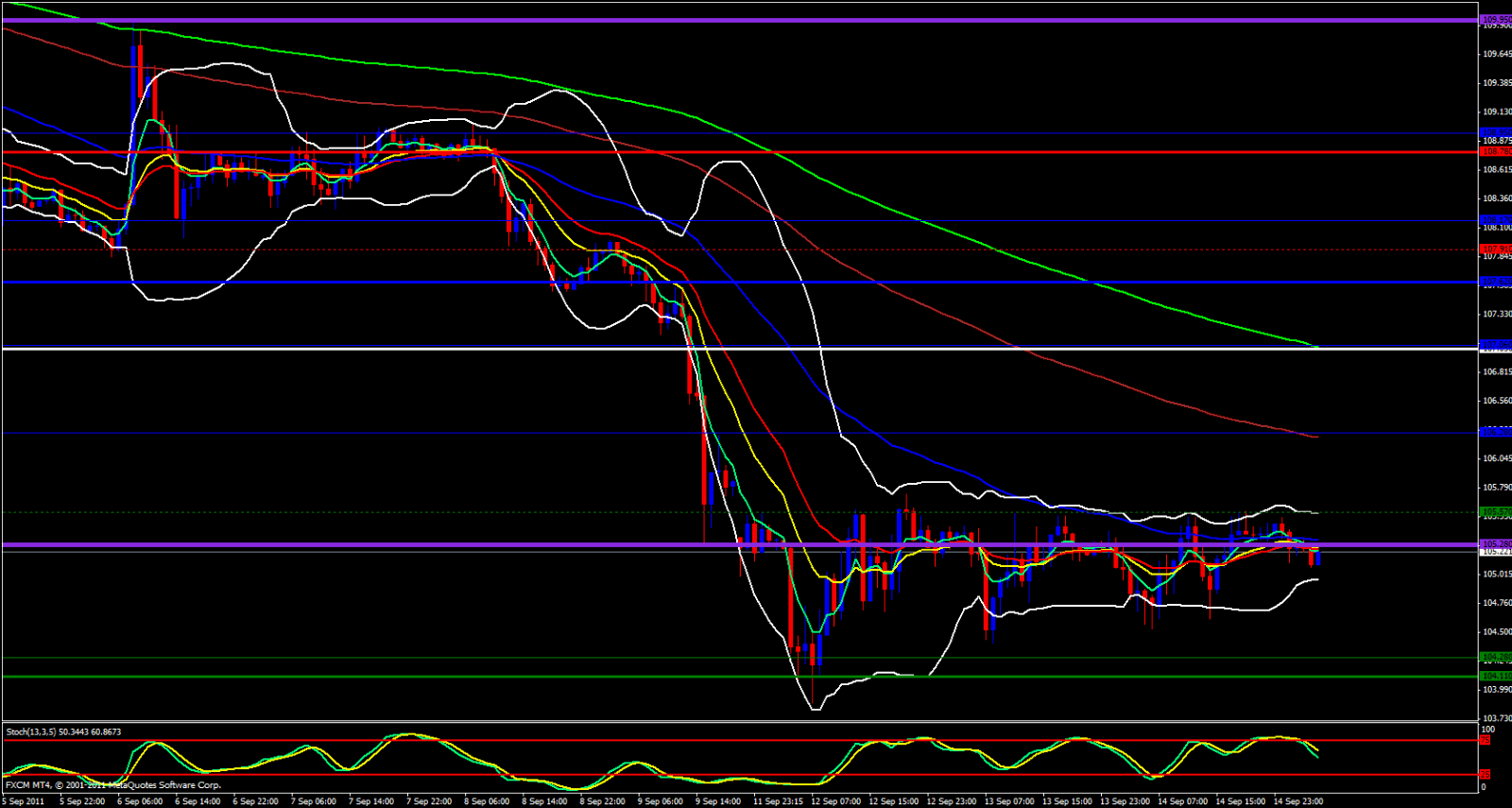Select the red 108.780 price level label

(1495, 151)
